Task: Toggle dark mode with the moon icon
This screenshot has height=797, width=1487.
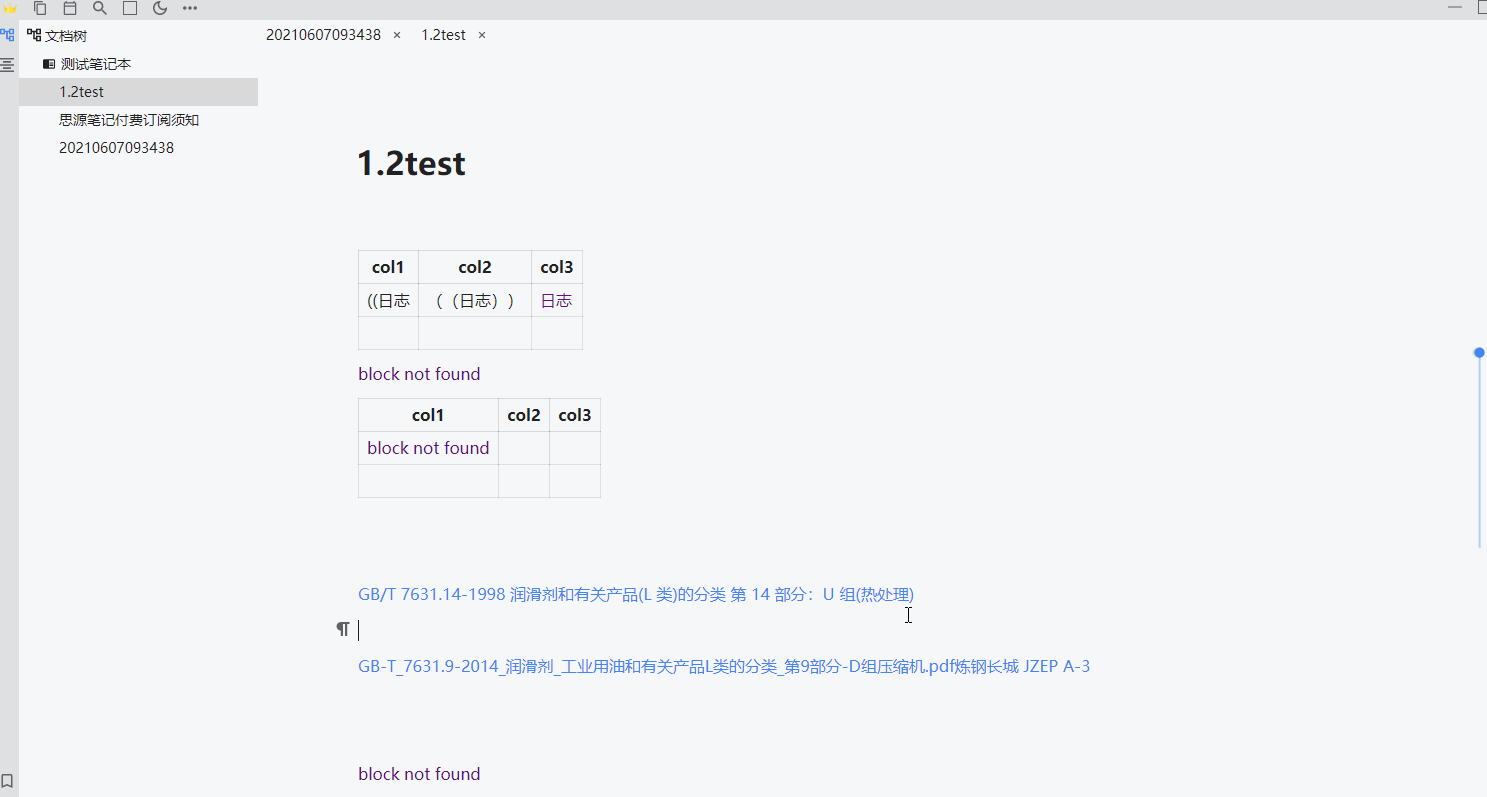Action: coord(160,8)
